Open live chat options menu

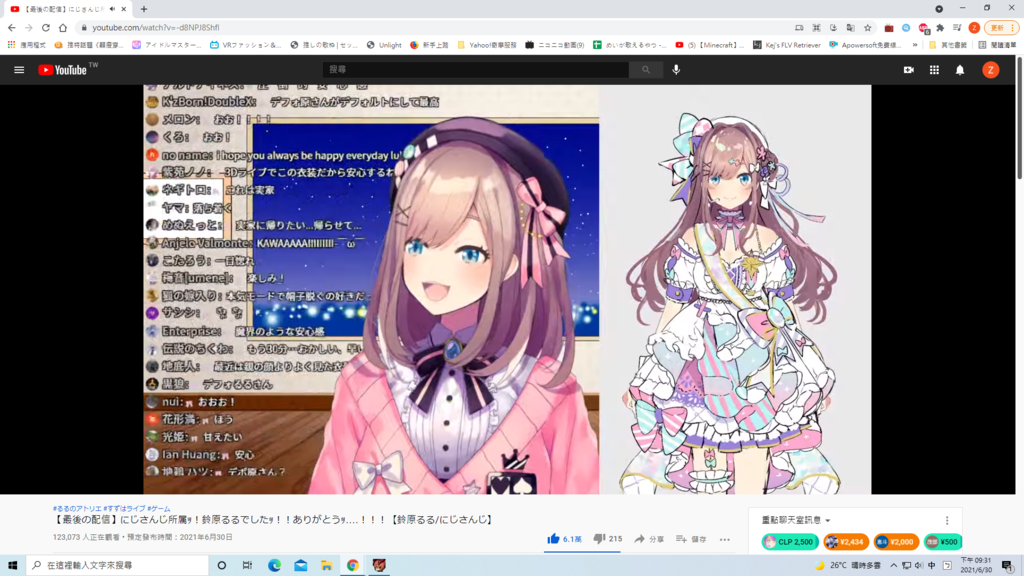tap(947, 520)
